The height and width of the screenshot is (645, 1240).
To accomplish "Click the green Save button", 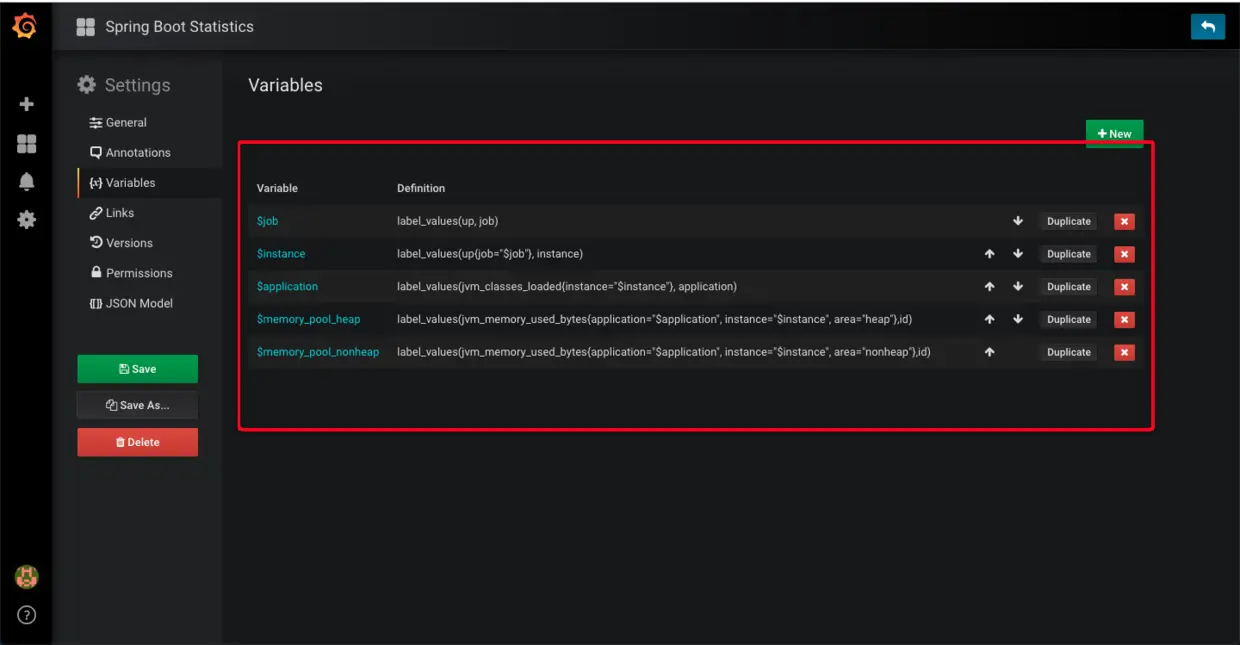I will 138,369.
